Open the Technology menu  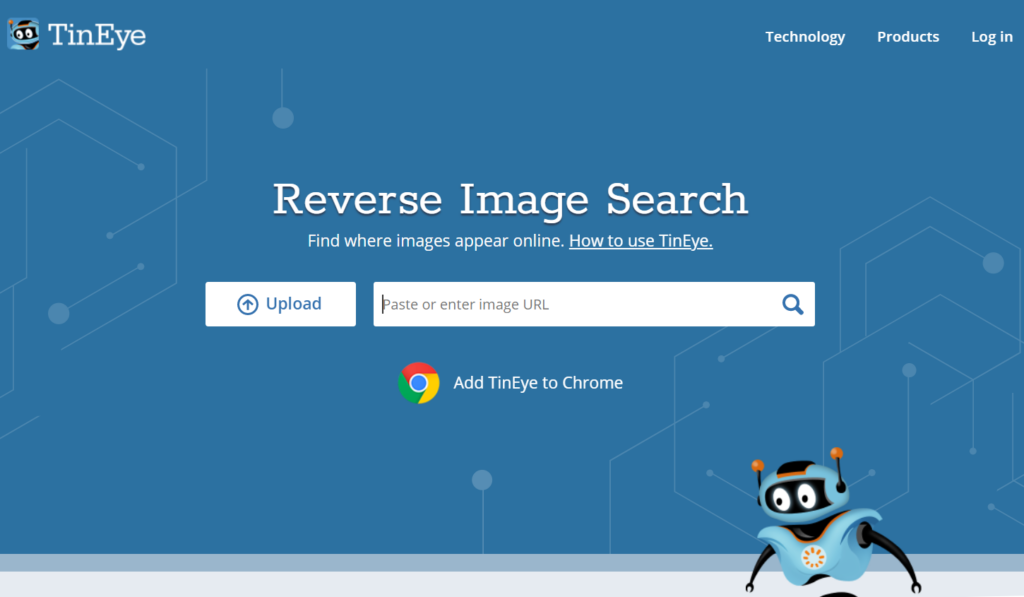805,37
